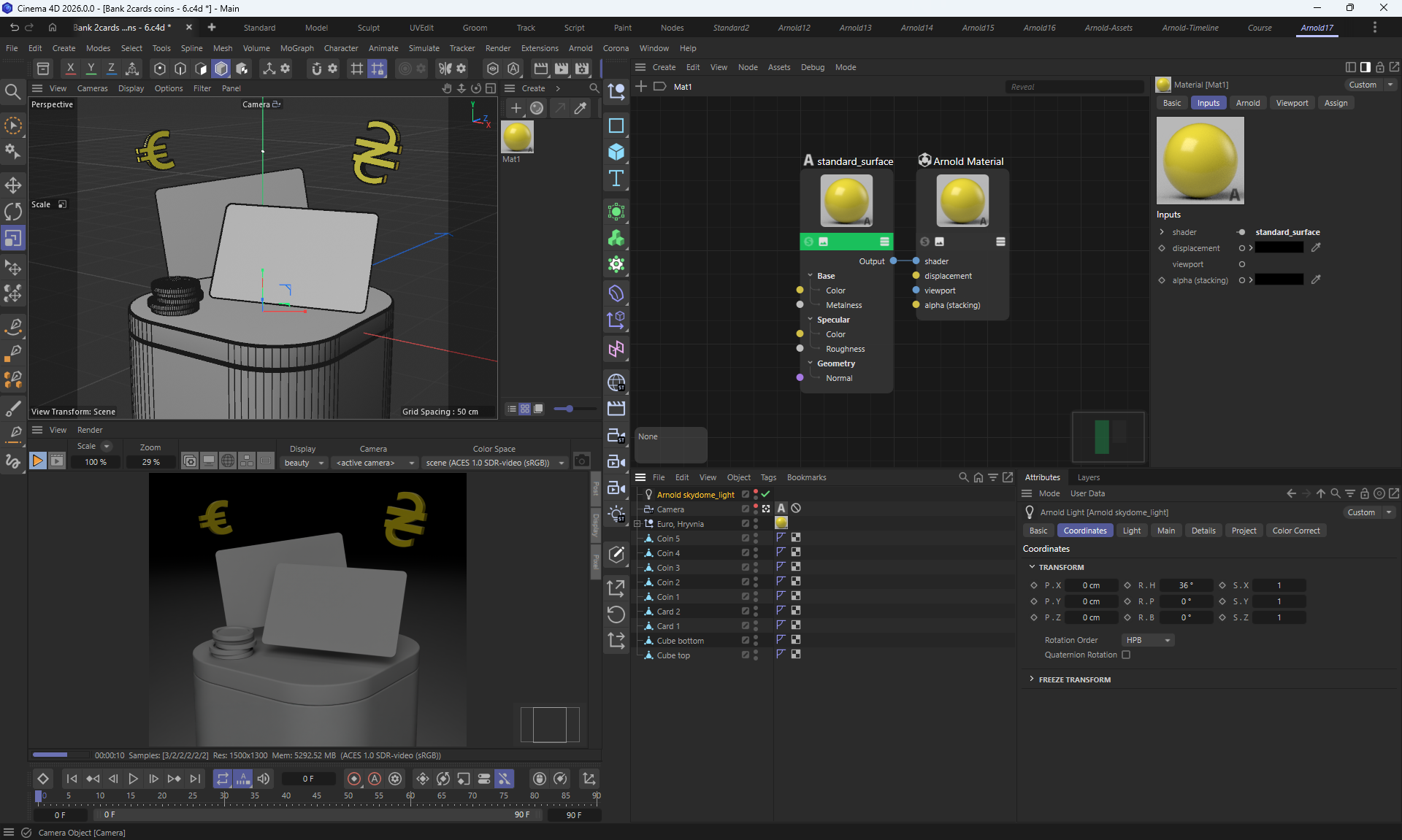Enable the Quaternion Rotation checkbox

point(1126,655)
